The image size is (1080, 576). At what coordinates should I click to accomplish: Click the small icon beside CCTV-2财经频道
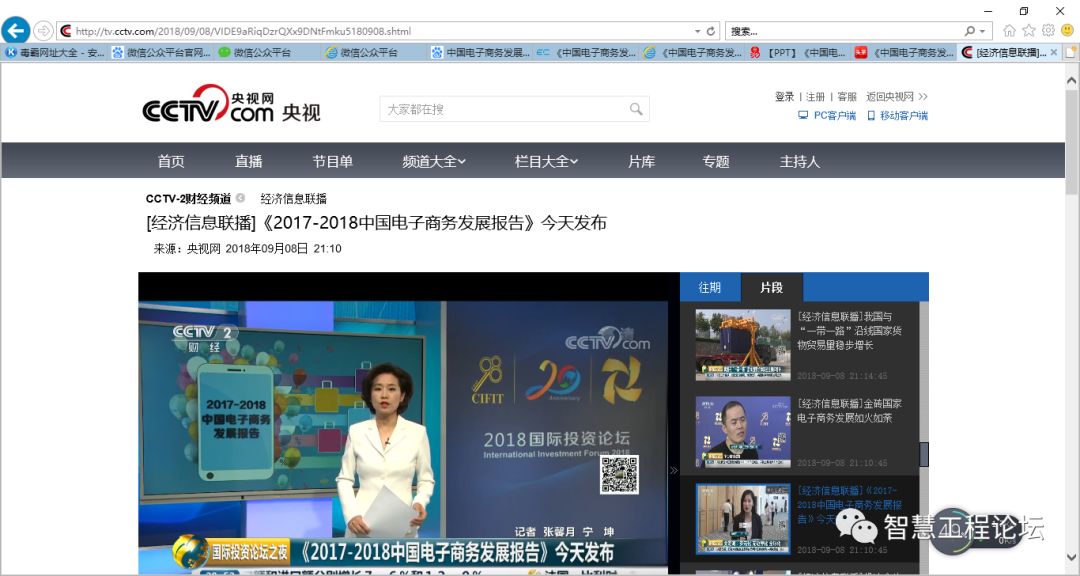(240, 198)
